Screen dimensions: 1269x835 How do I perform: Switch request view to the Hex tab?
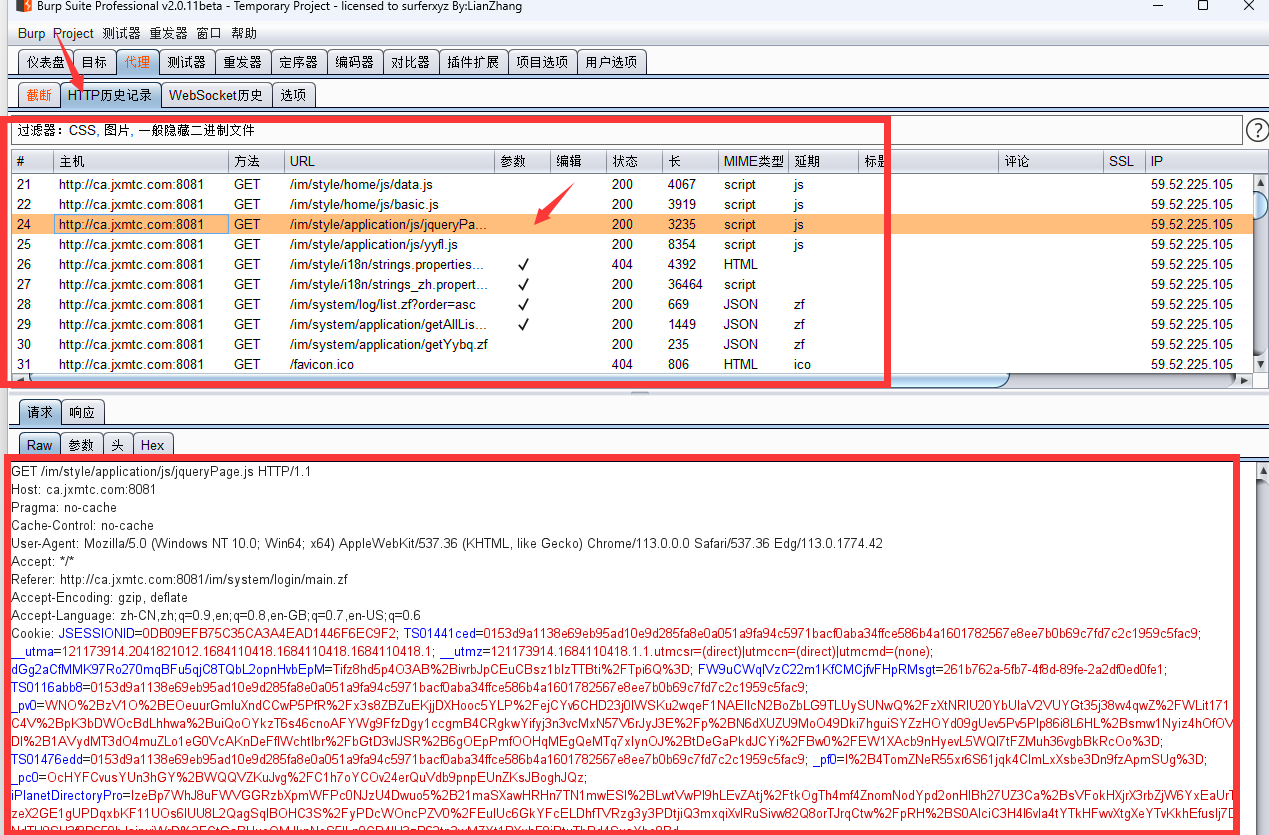(x=152, y=445)
